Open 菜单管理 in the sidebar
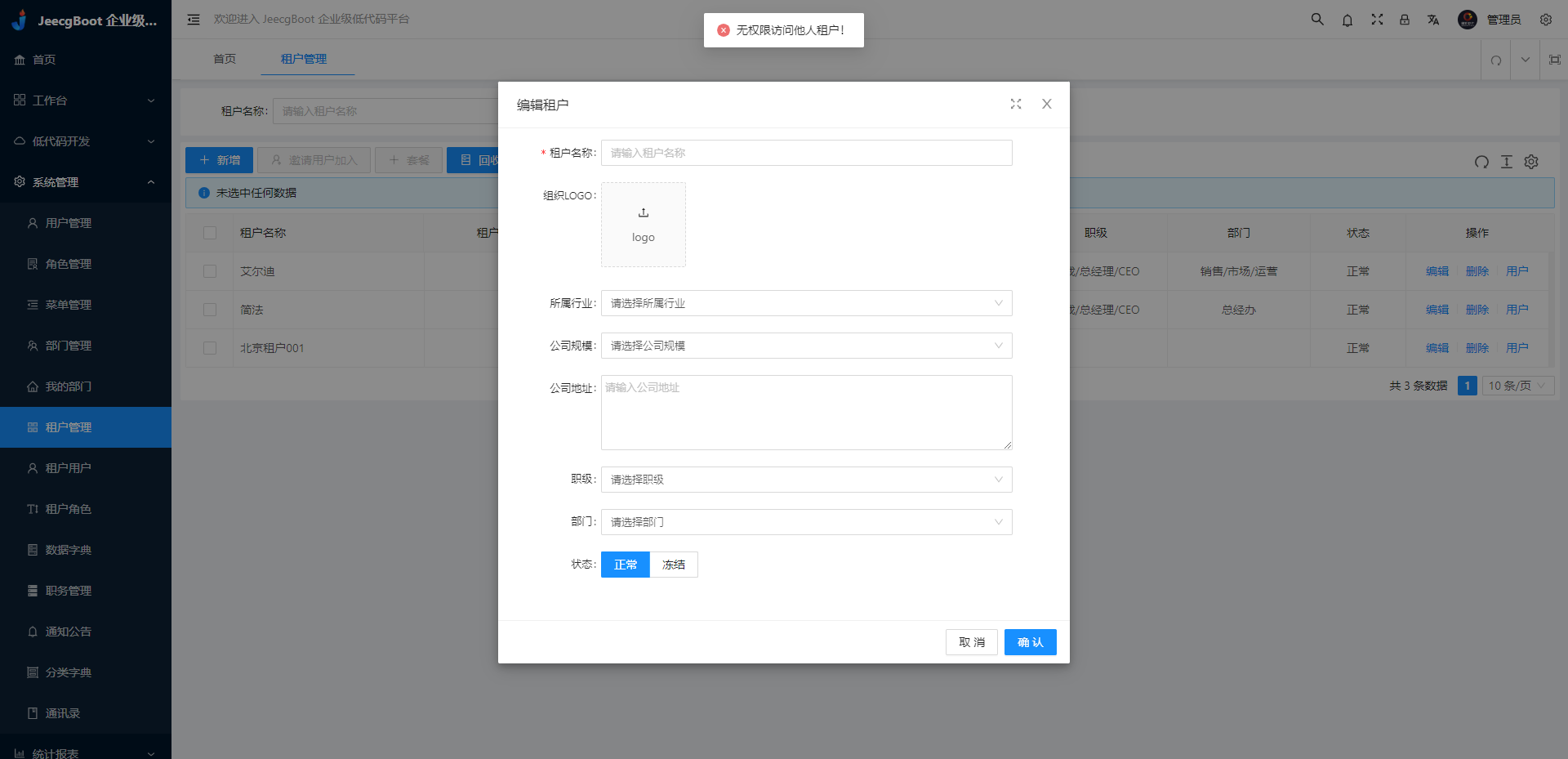 (x=86, y=305)
